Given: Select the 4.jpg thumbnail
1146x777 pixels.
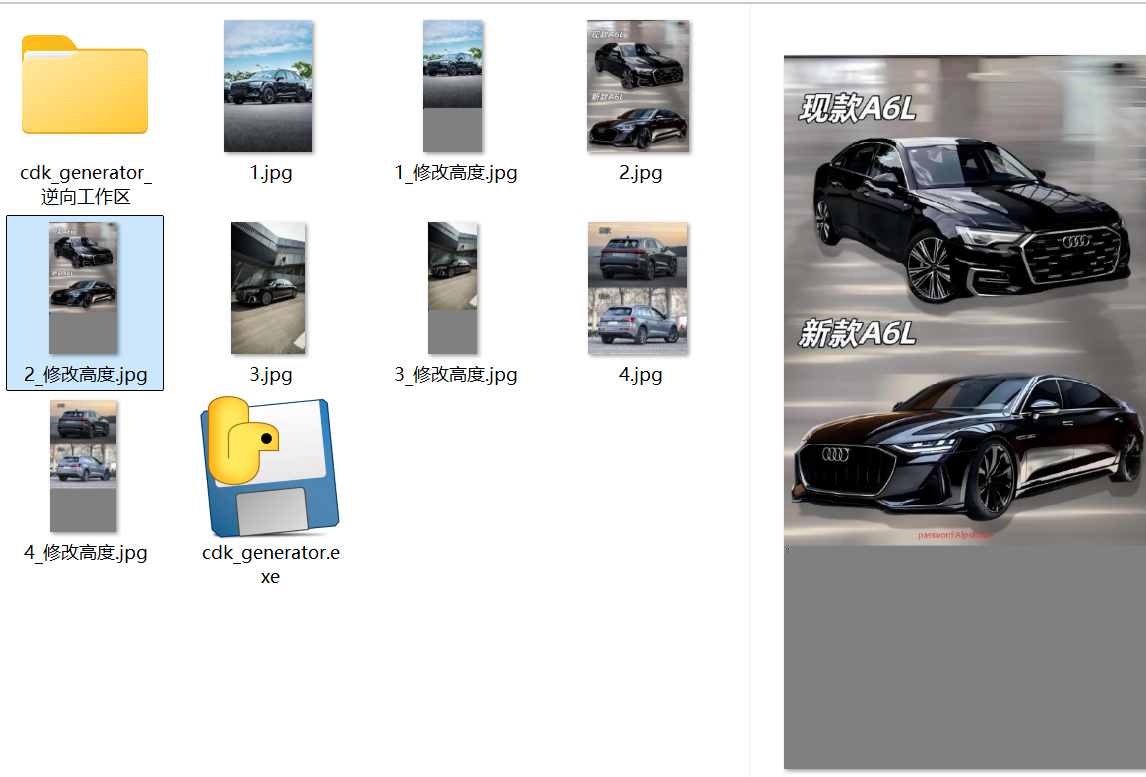Looking at the screenshot, I should [x=638, y=288].
